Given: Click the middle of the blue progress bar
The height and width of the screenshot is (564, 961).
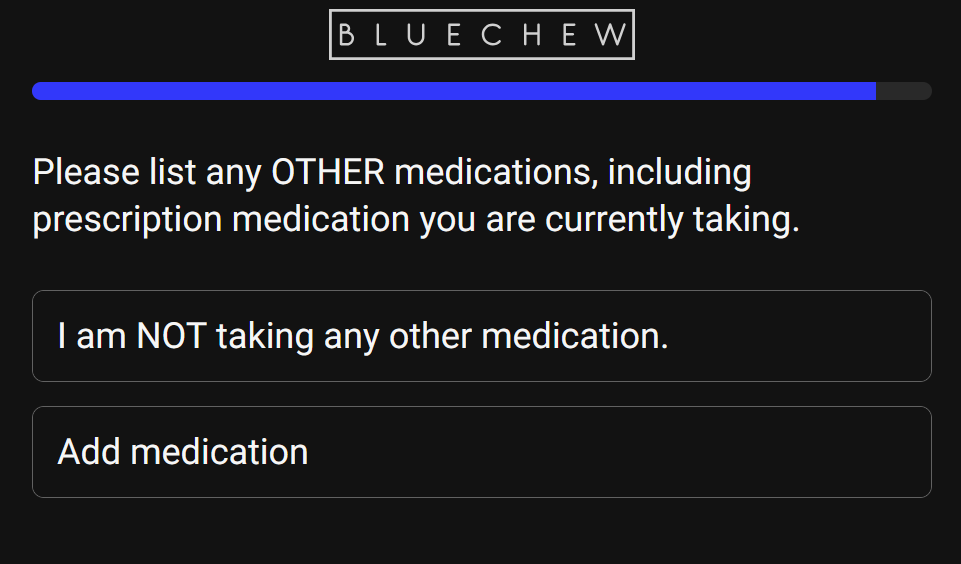Looking at the screenshot, I should pyautogui.click(x=454, y=91).
